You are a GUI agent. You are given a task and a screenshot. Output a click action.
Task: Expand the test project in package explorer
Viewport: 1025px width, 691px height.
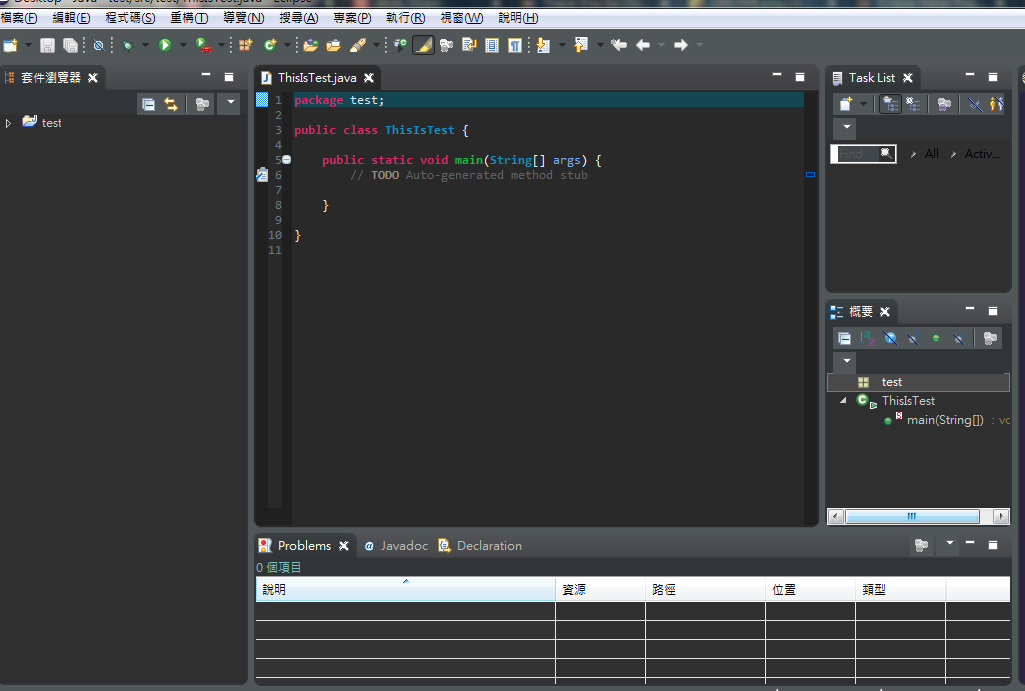pyautogui.click(x=8, y=123)
